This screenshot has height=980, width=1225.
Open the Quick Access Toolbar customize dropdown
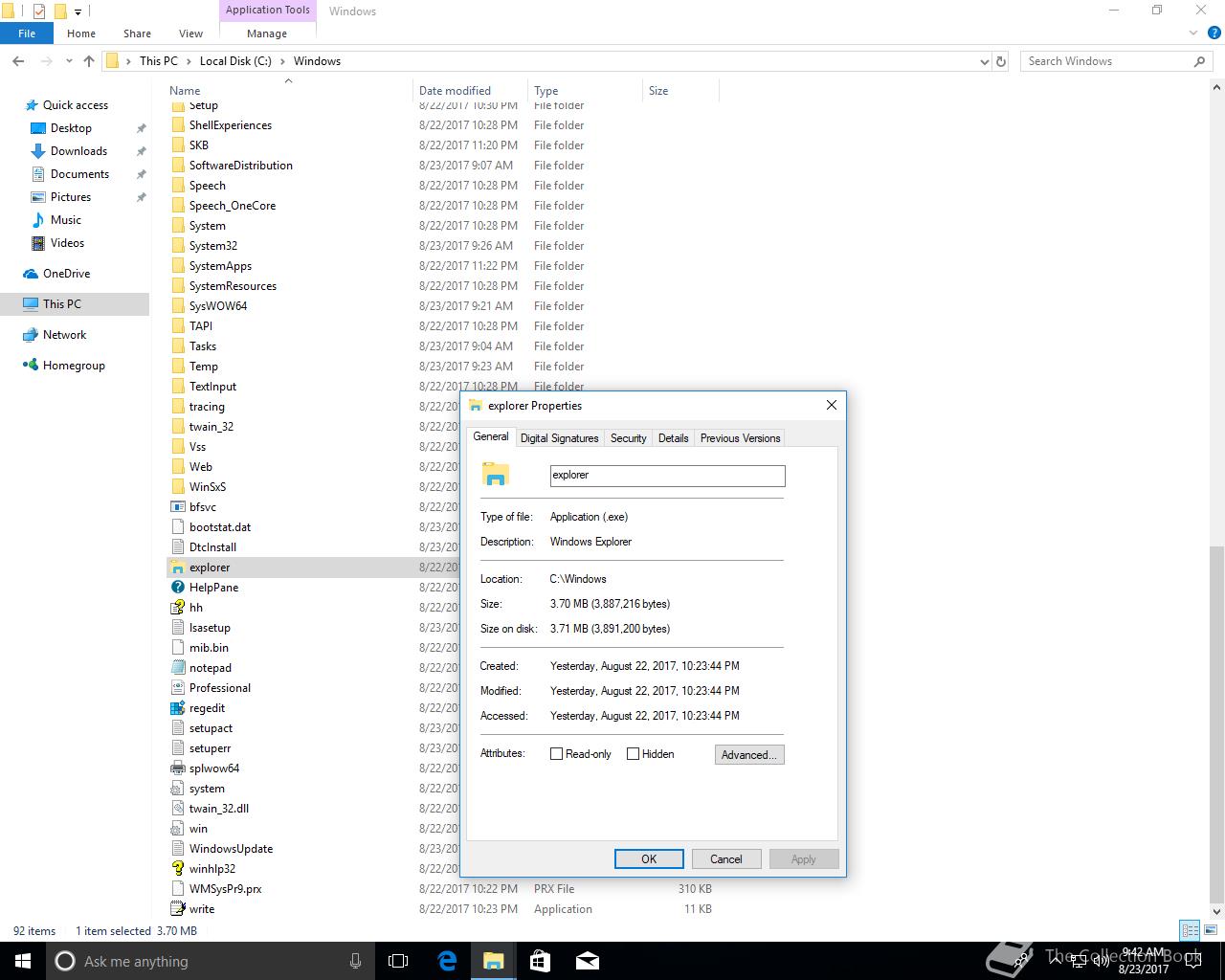pyautogui.click(x=78, y=12)
